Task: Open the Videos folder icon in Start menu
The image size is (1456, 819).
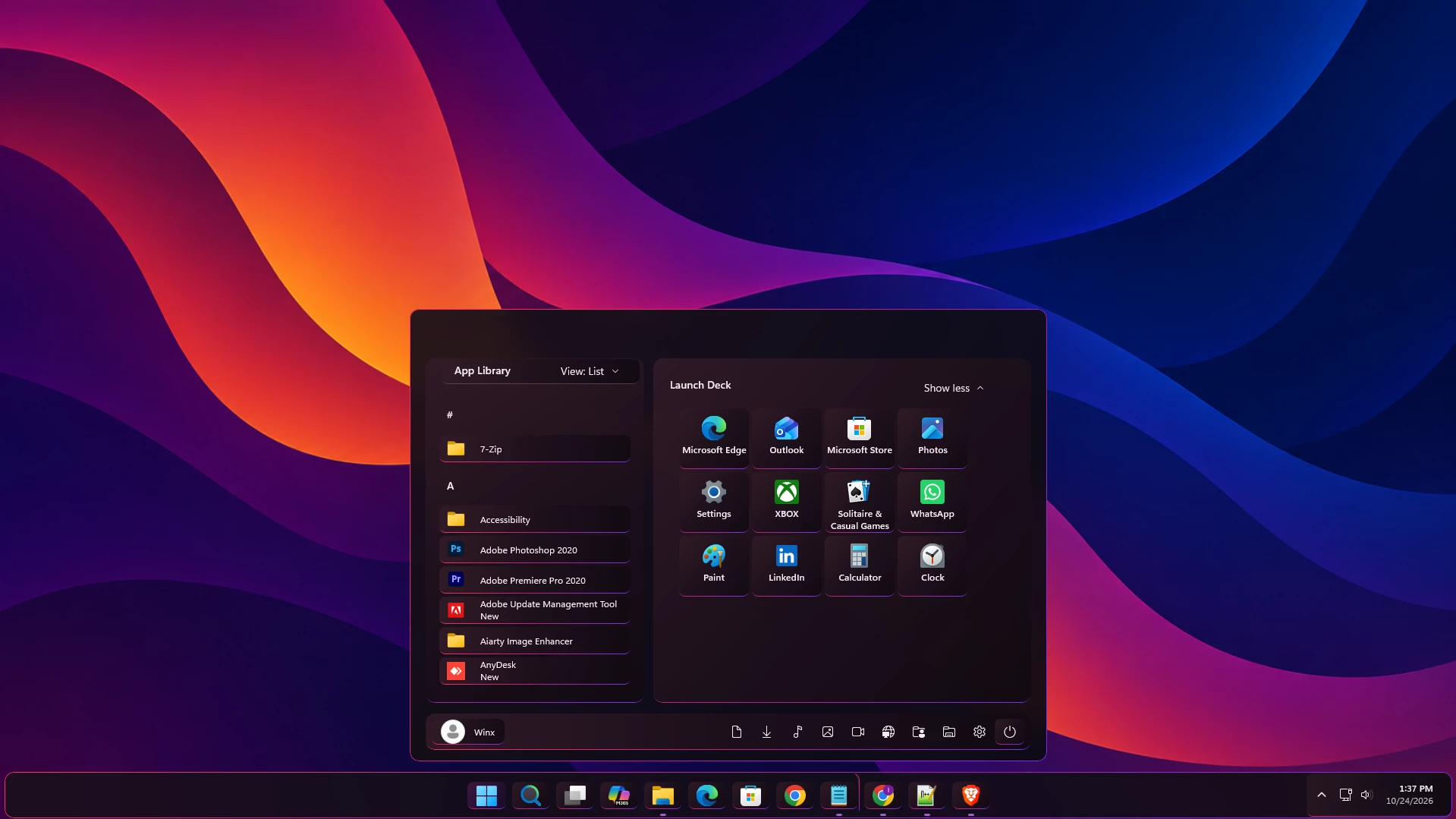Action: 858,732
